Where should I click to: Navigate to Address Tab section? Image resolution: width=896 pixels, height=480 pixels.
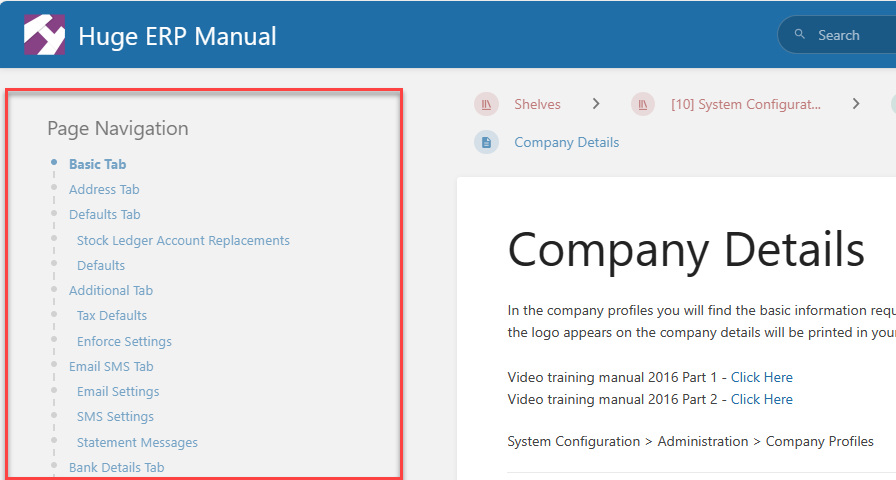click(x=104, y=189)
